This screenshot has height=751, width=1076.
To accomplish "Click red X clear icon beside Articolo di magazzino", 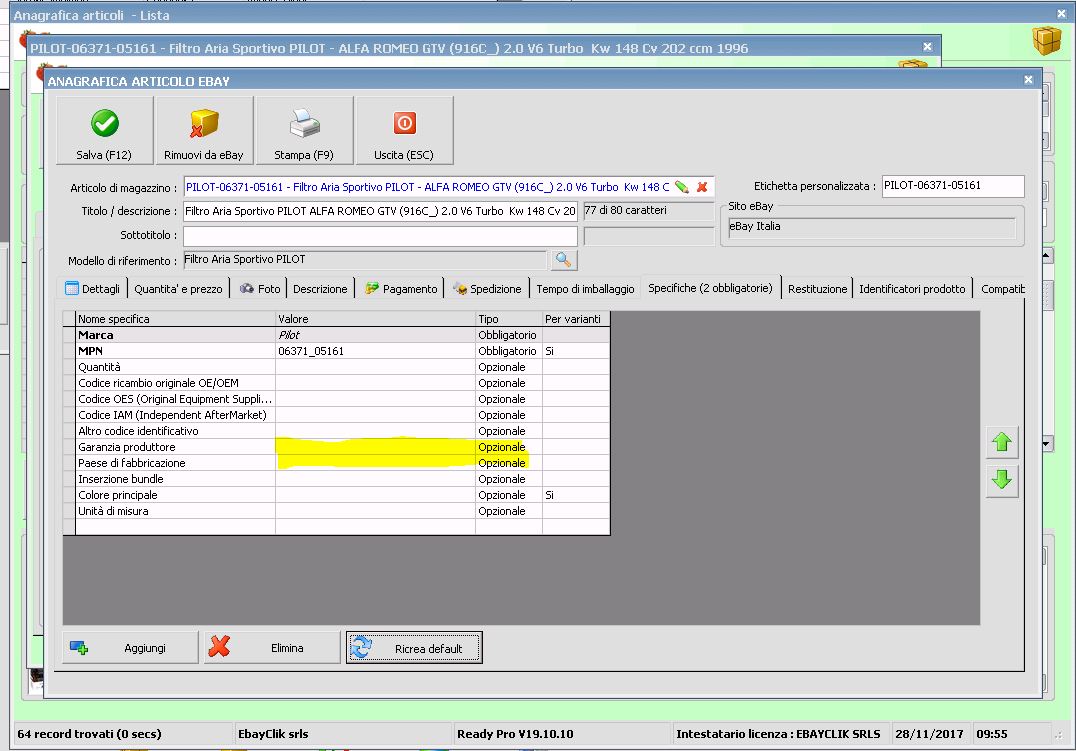I will tap(702, 187).
